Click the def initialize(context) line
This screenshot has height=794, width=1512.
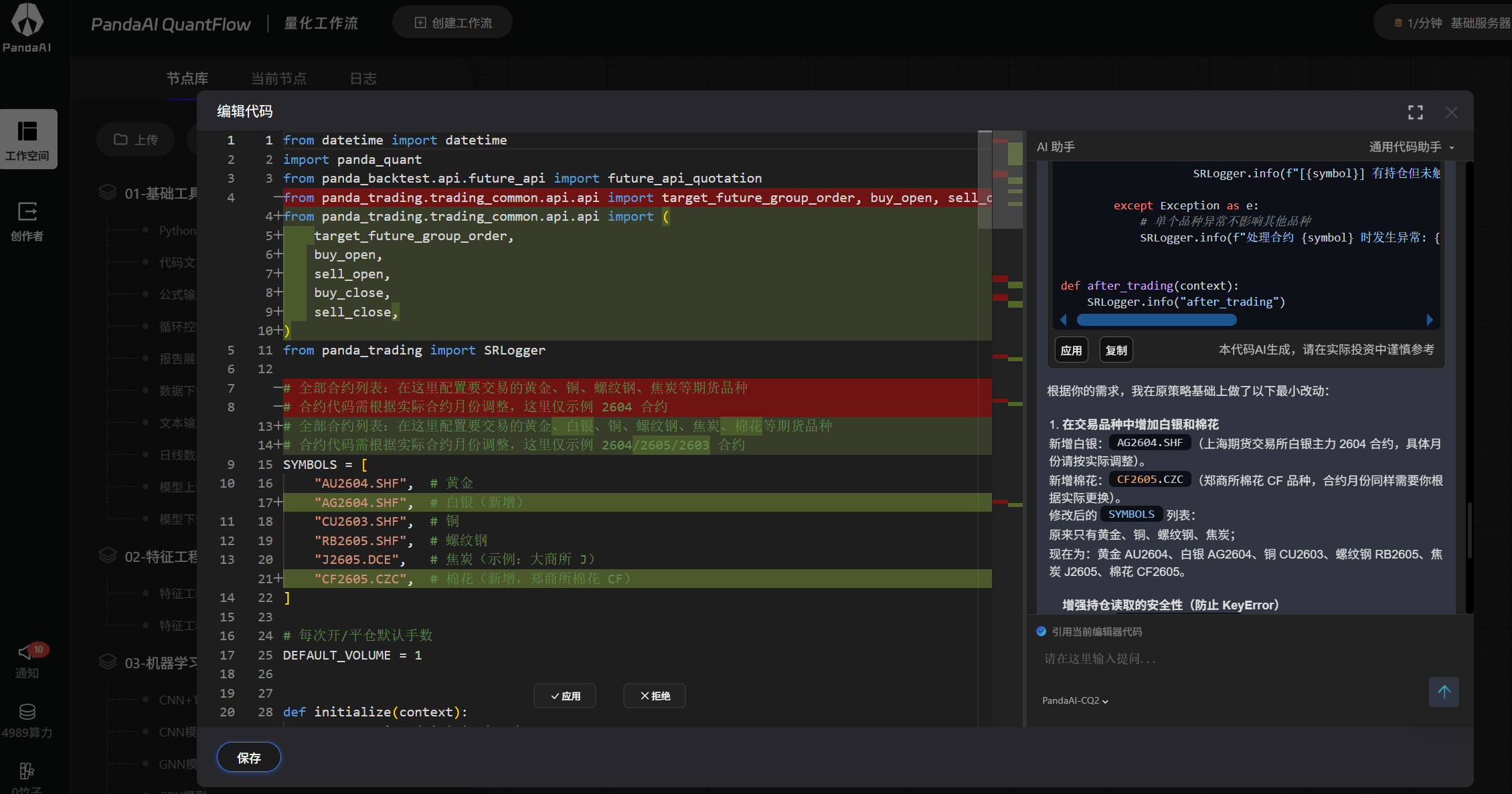[x=375, y=712]
